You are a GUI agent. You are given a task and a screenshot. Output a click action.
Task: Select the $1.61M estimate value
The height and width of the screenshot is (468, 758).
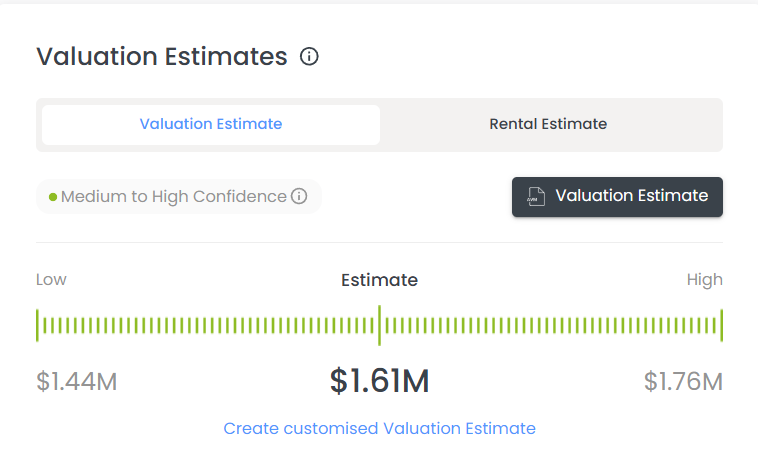pyautogui.click(x=379, y=380)
